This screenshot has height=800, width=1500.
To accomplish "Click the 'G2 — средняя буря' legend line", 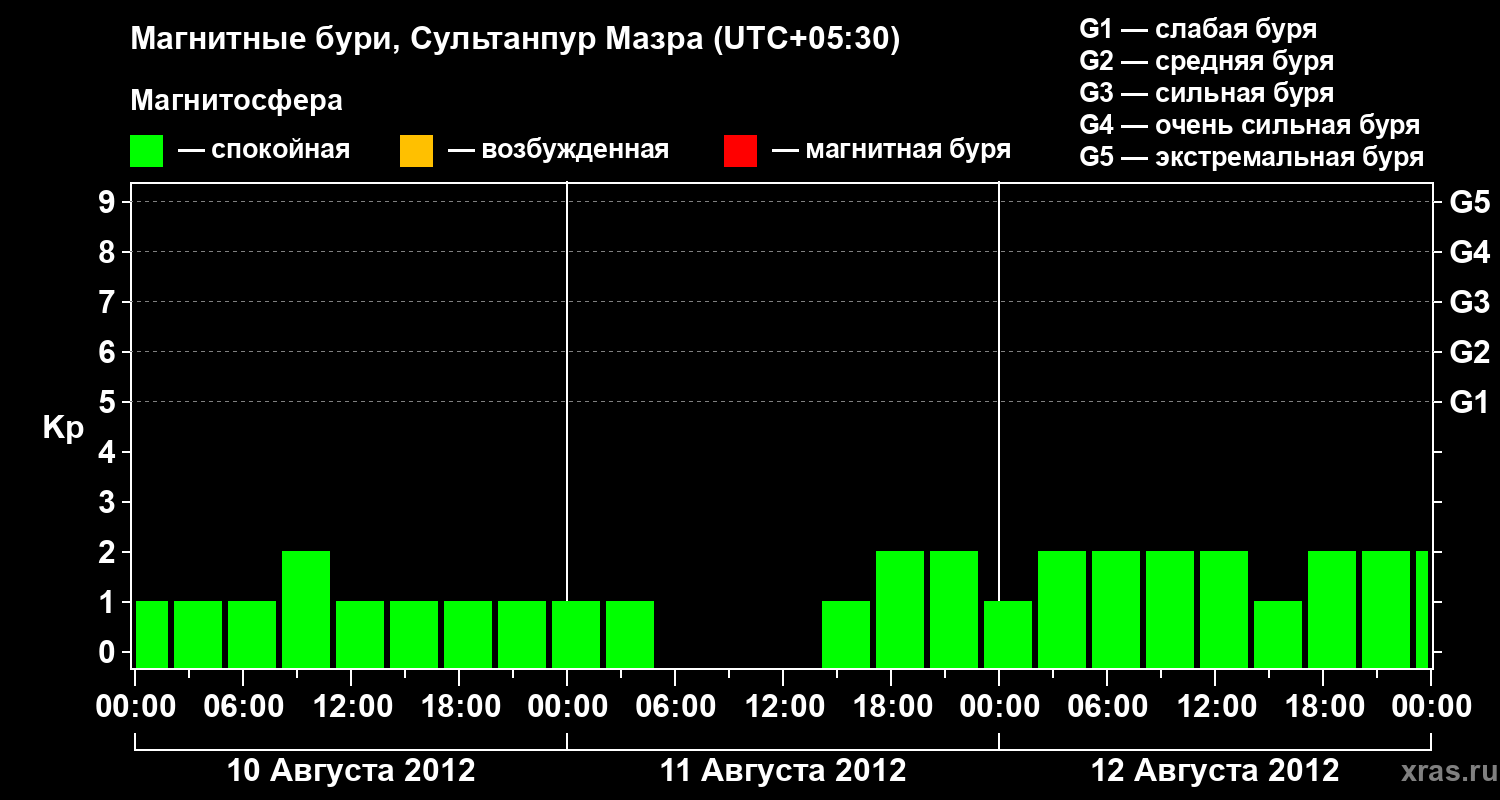I will pyautogui.click(x=1206, y=61).
